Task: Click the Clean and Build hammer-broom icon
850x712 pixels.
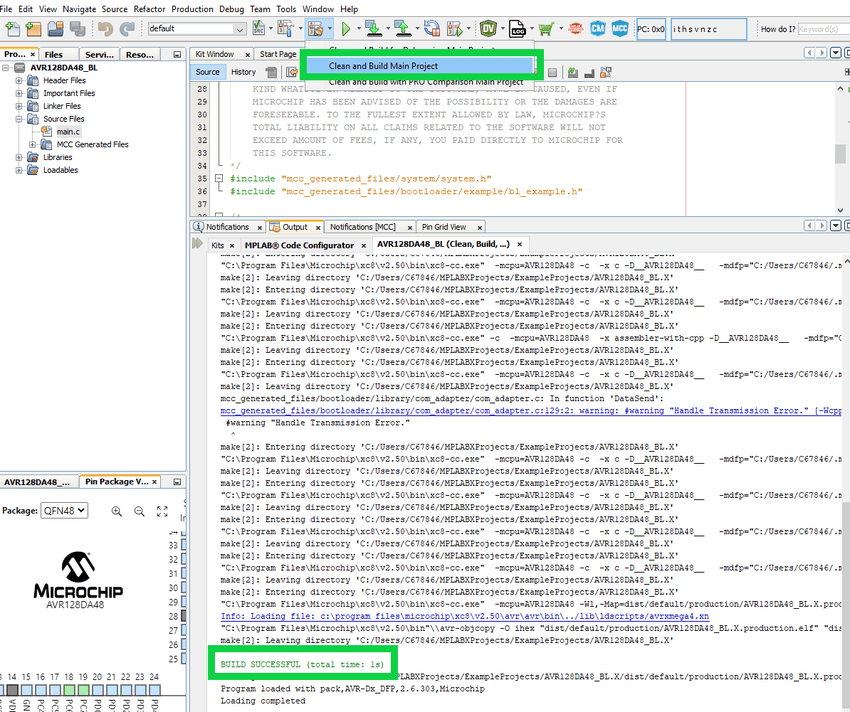Action: (315, 28)
